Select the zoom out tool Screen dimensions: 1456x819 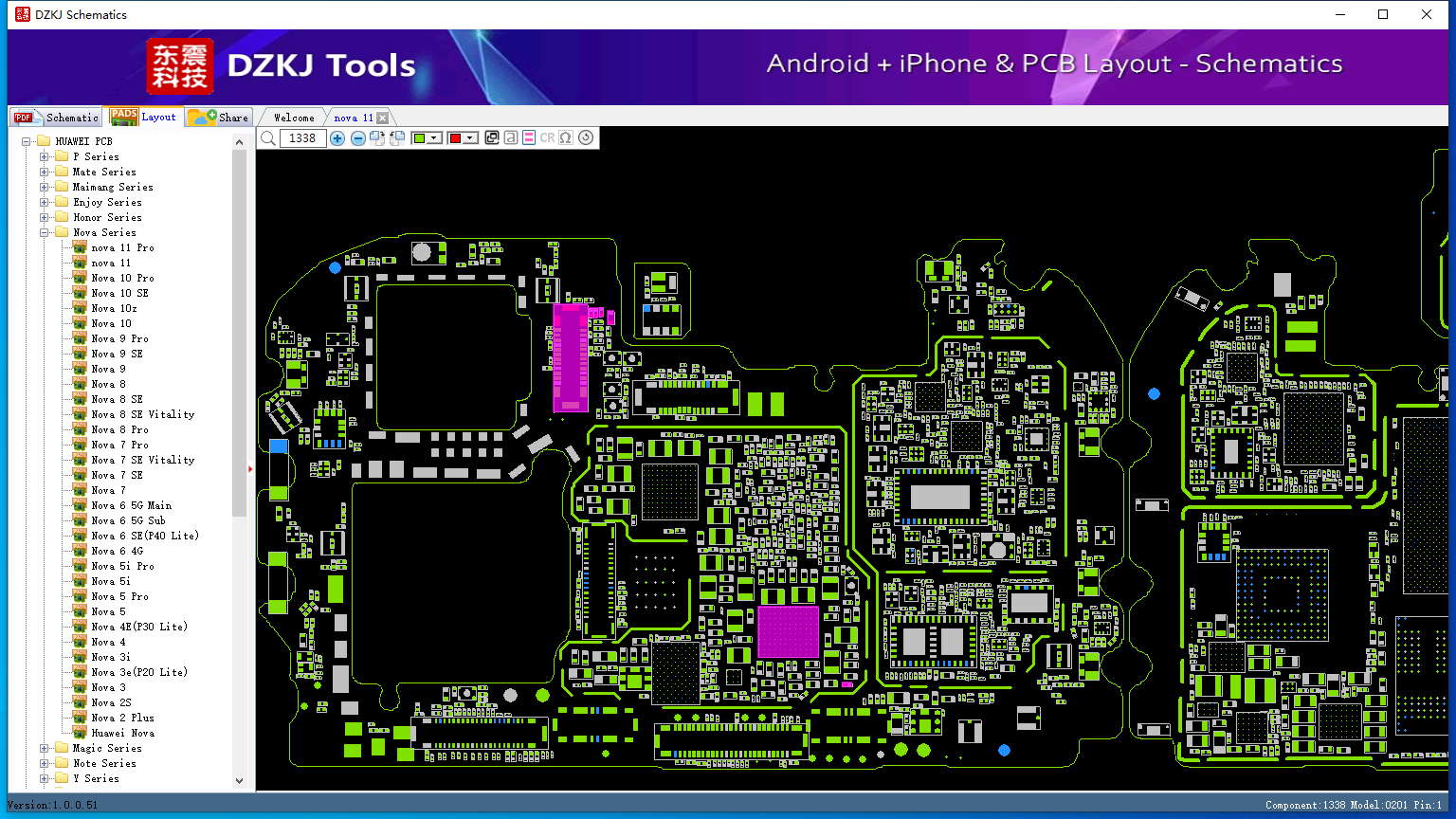coord(357,137)
